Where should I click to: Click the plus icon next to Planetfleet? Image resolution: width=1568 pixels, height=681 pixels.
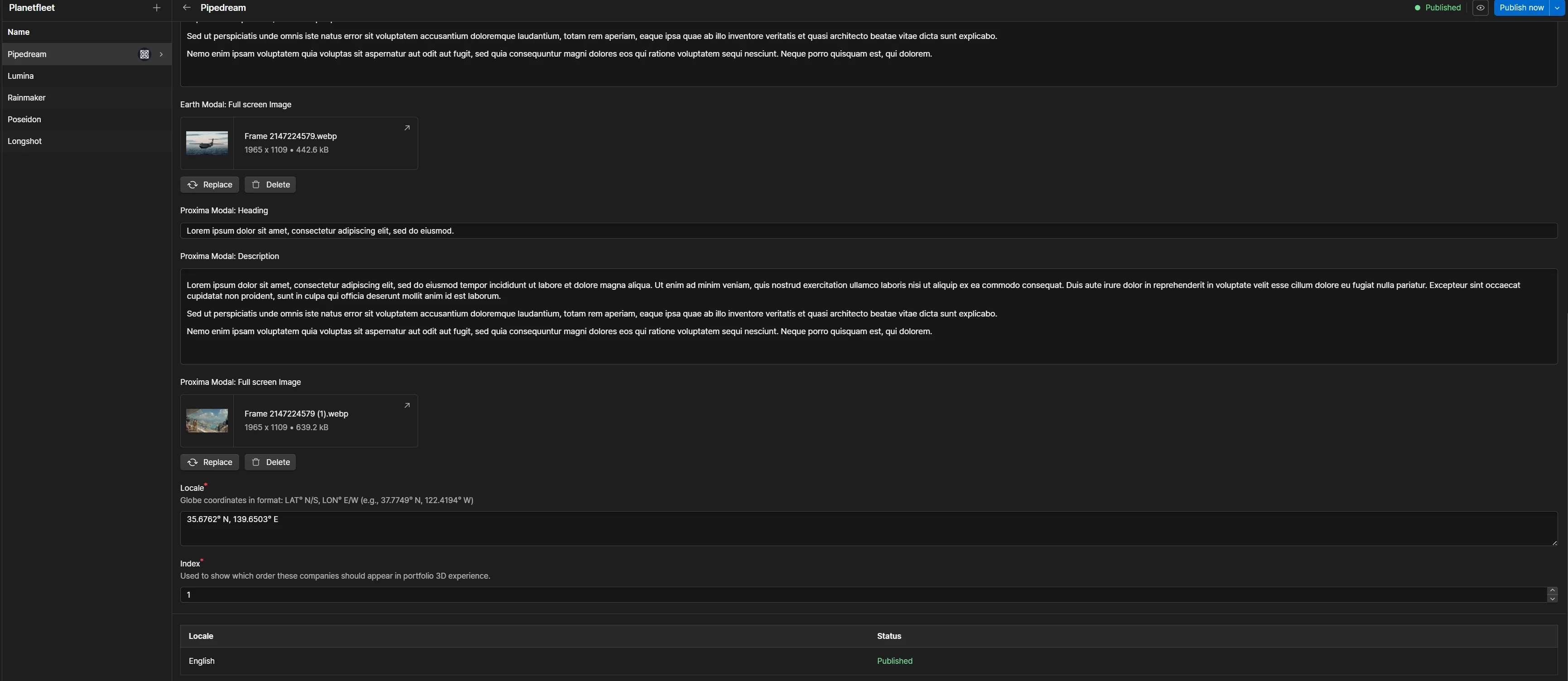pyautogui.click(x=156, y=7)
